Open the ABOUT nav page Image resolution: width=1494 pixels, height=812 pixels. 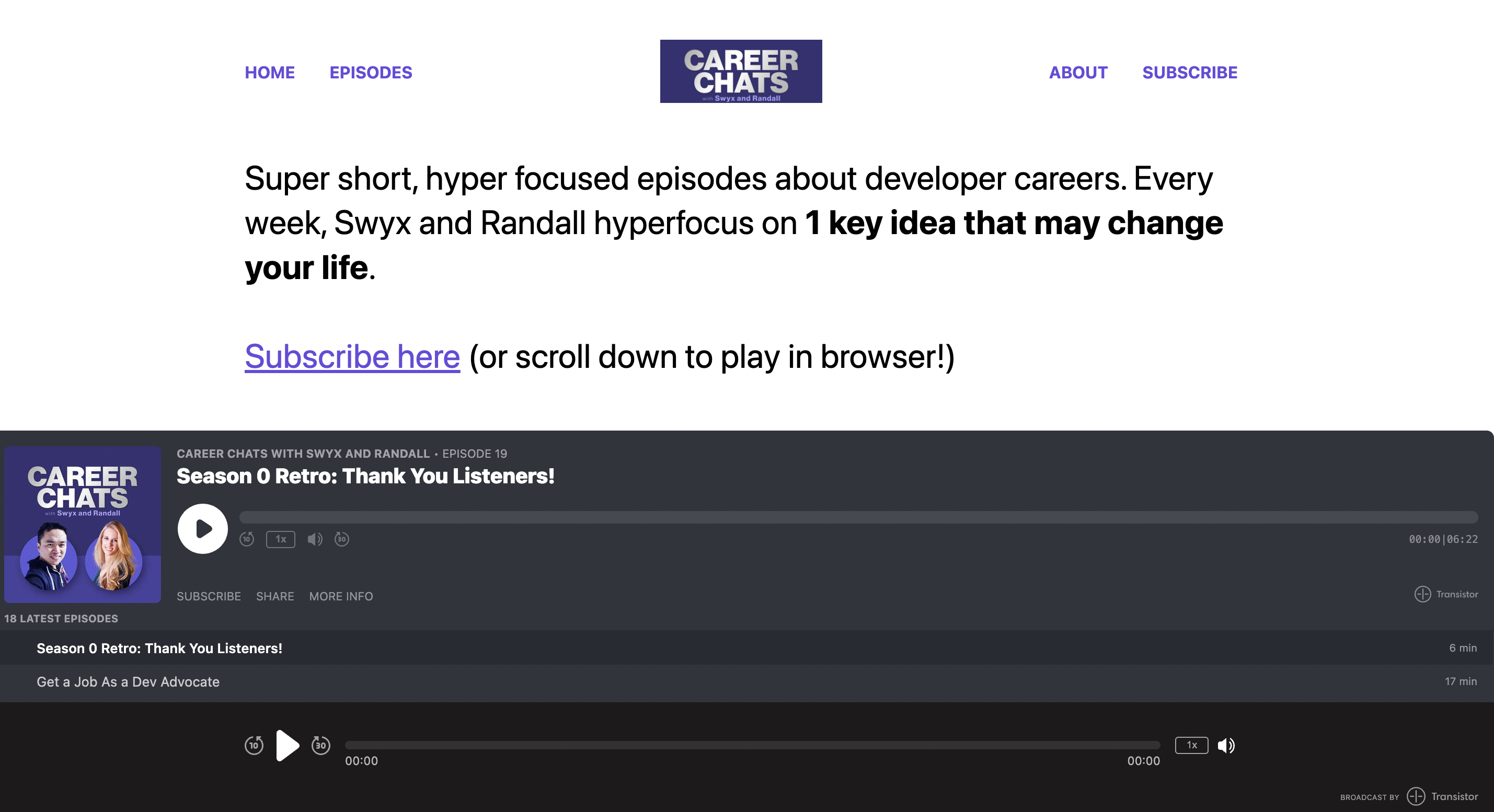[1078, 73]
